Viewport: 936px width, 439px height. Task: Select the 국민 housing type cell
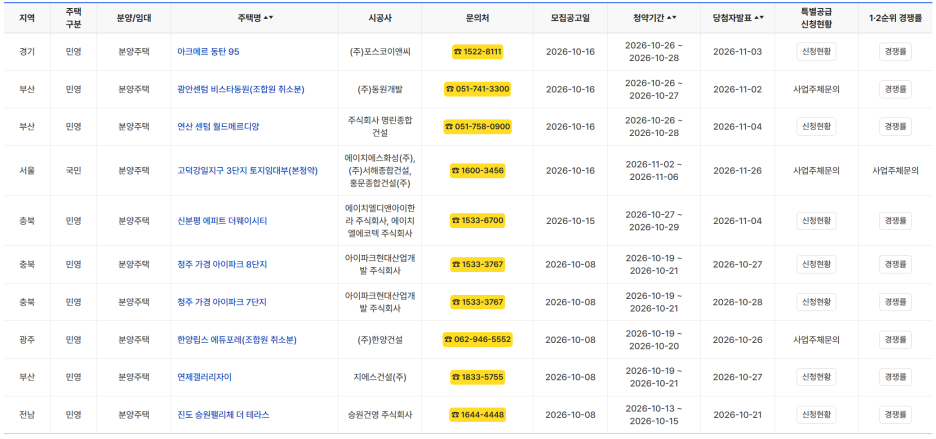coord(73,171)
